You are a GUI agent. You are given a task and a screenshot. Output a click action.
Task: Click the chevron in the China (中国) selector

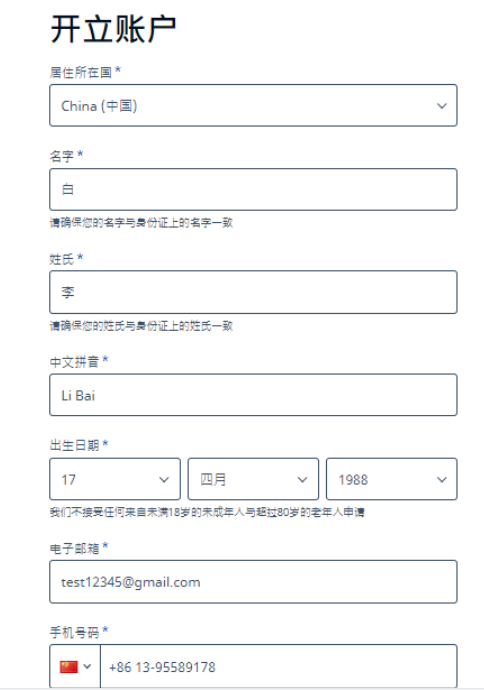[x=441, y=106]
